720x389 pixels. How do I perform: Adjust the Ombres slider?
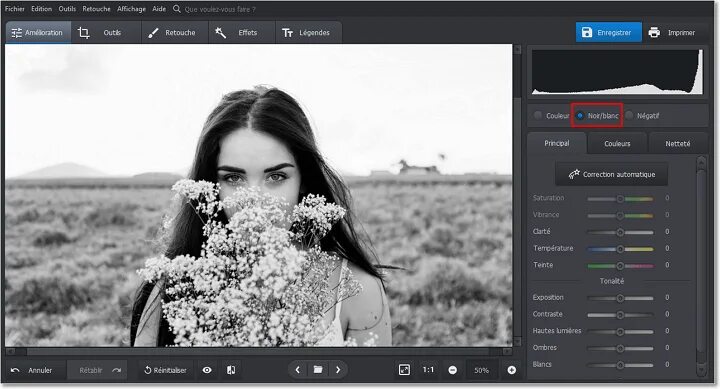620,348
